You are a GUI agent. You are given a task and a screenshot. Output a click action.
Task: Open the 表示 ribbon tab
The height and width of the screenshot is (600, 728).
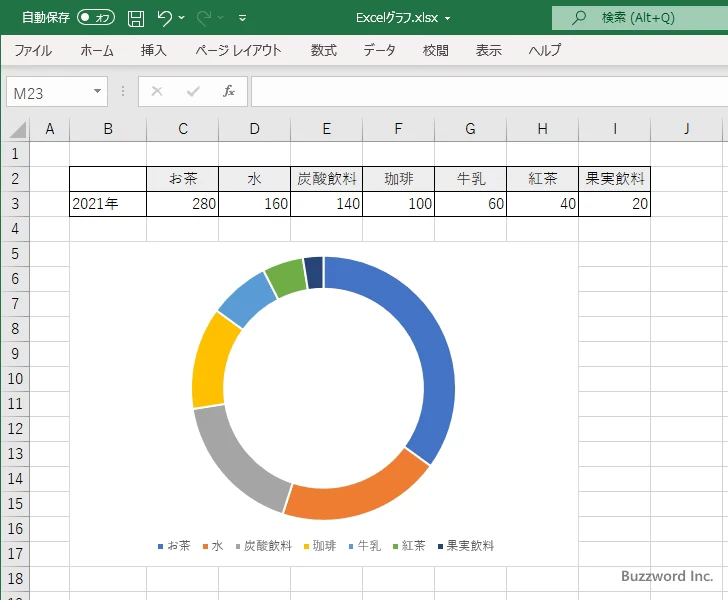[488, 50]
